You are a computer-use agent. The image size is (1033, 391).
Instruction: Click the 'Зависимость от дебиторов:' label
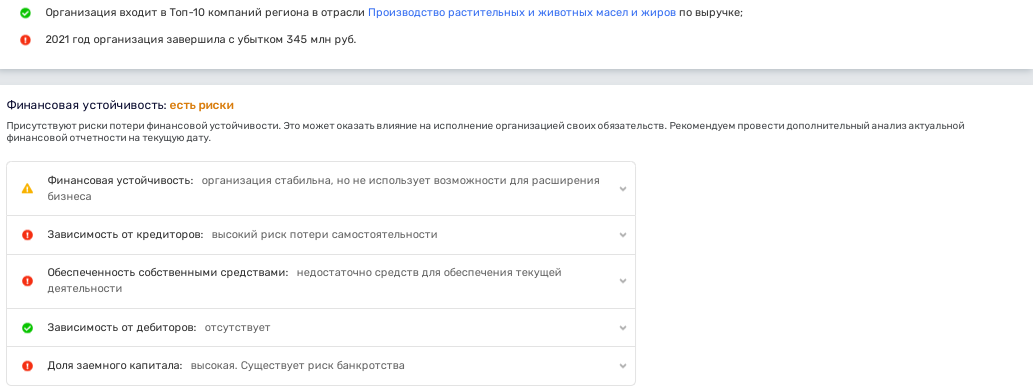122,327
